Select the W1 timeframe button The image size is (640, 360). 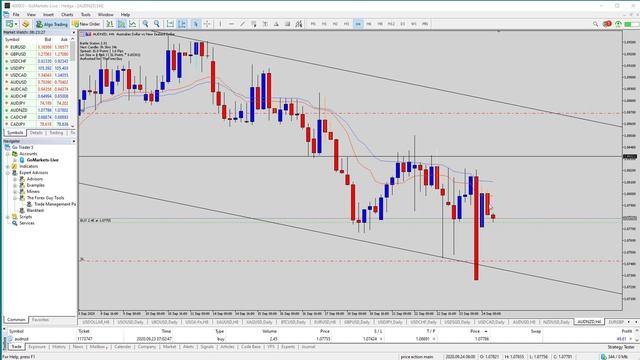click(413, 24)
